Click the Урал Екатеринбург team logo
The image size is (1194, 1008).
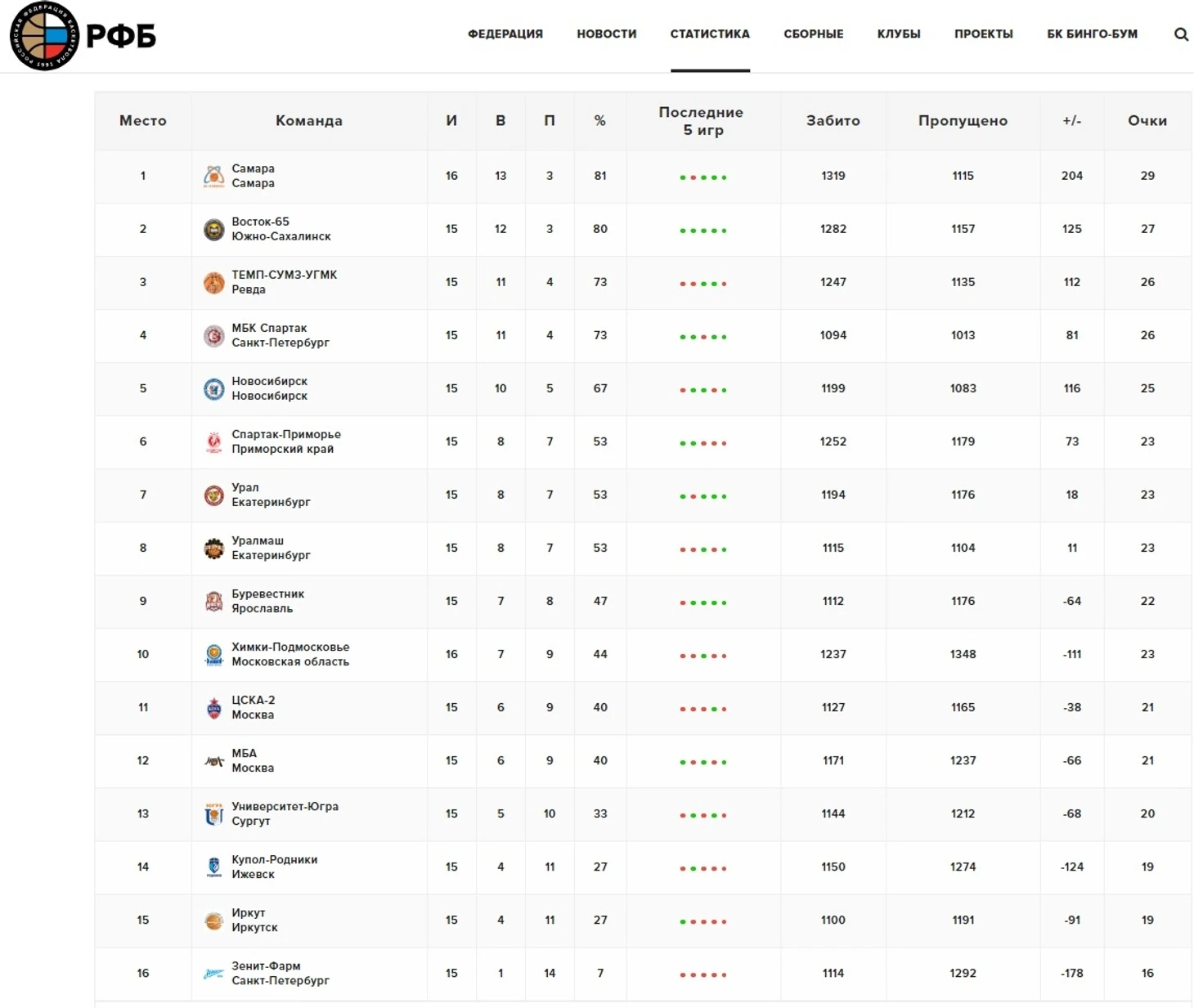213,495
